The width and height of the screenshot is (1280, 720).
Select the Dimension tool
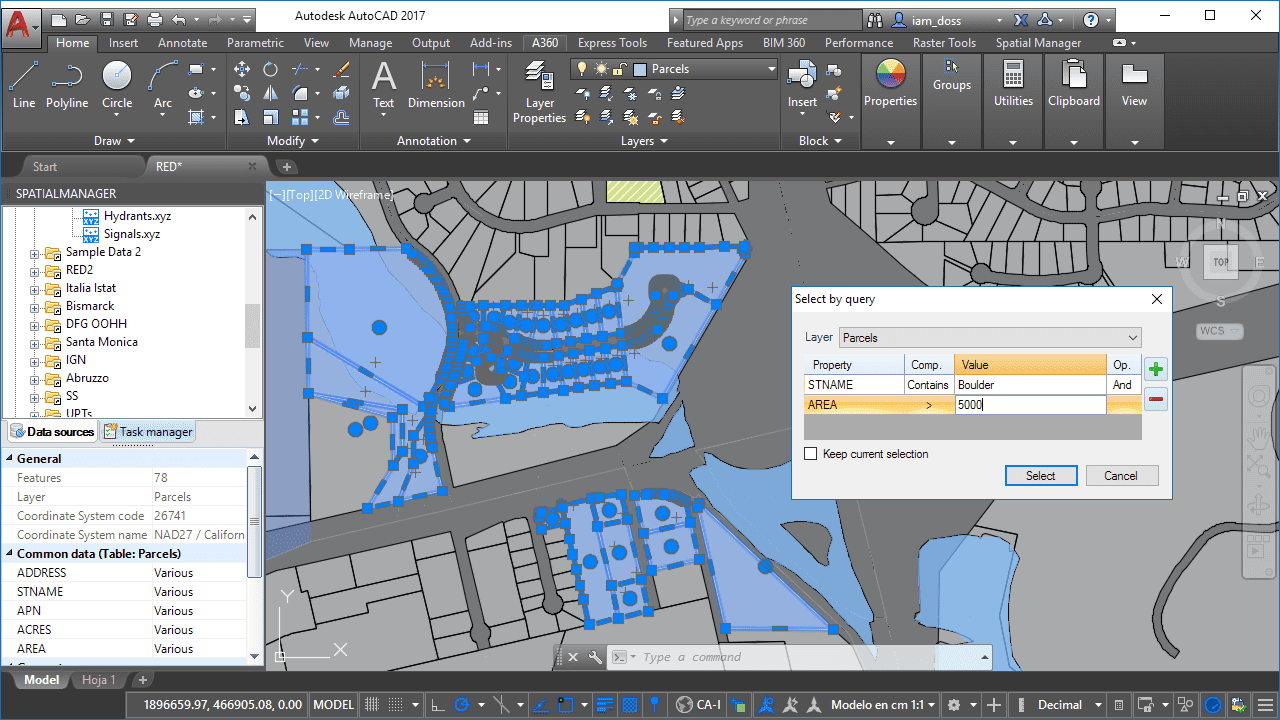[436, 85]
